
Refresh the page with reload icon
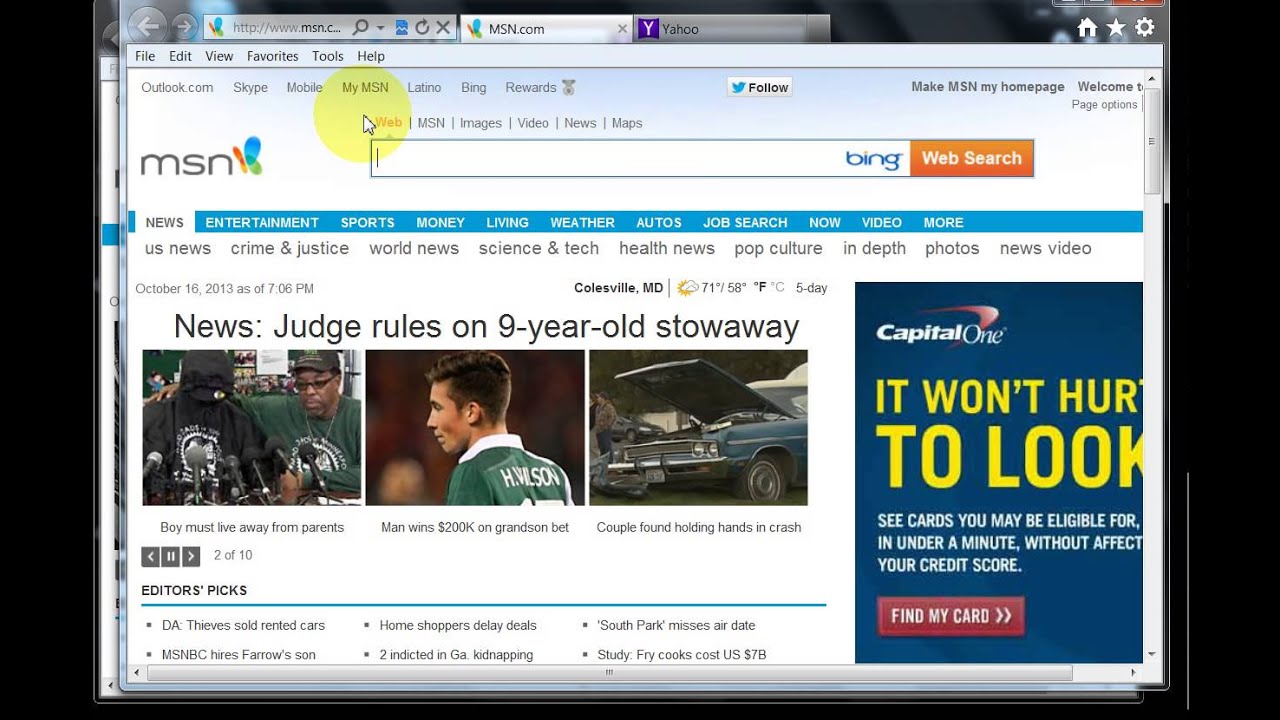422,28
